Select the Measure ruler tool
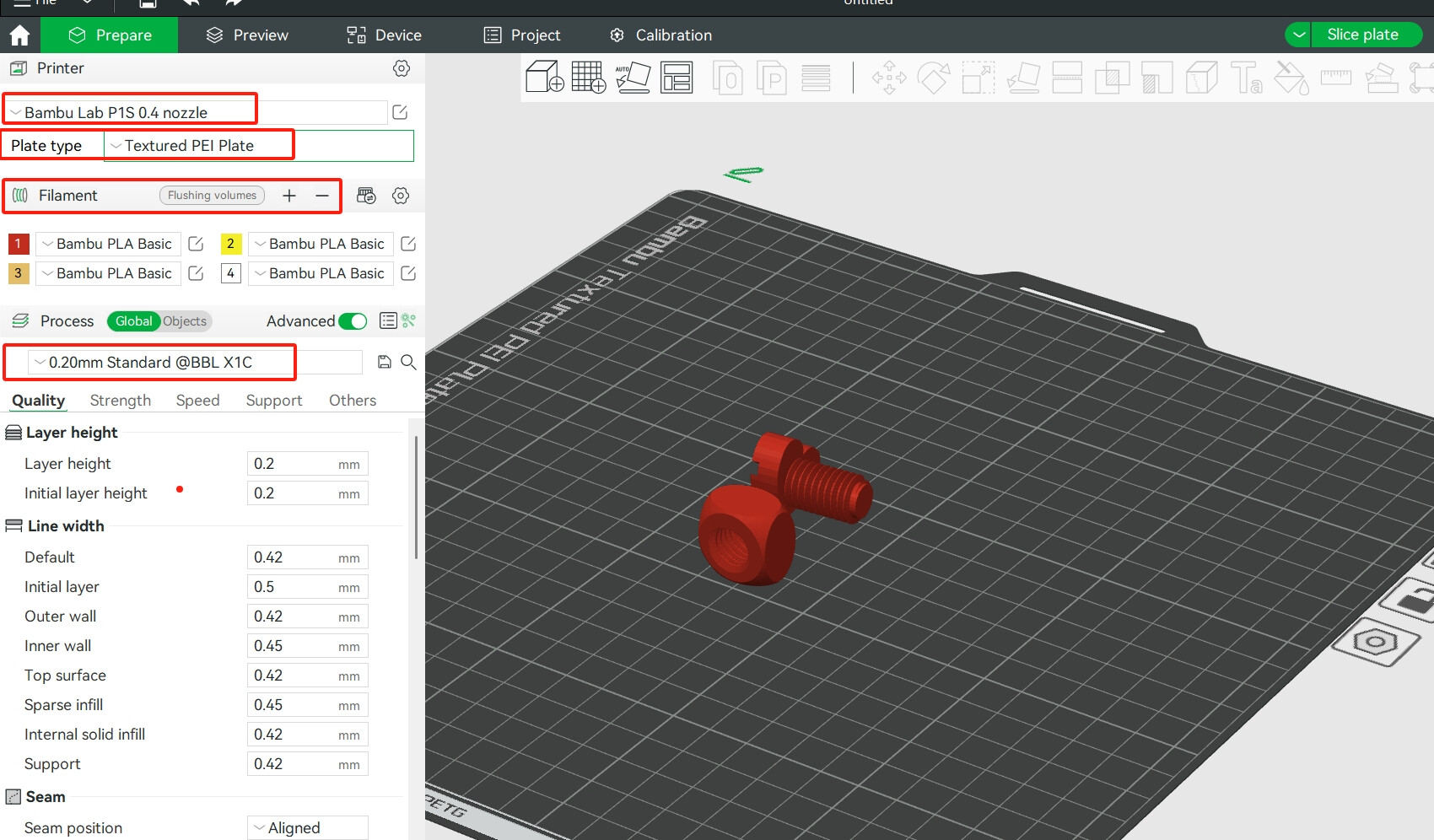The height and width of the screenshot is (840, 1434). click(1335, 78)
